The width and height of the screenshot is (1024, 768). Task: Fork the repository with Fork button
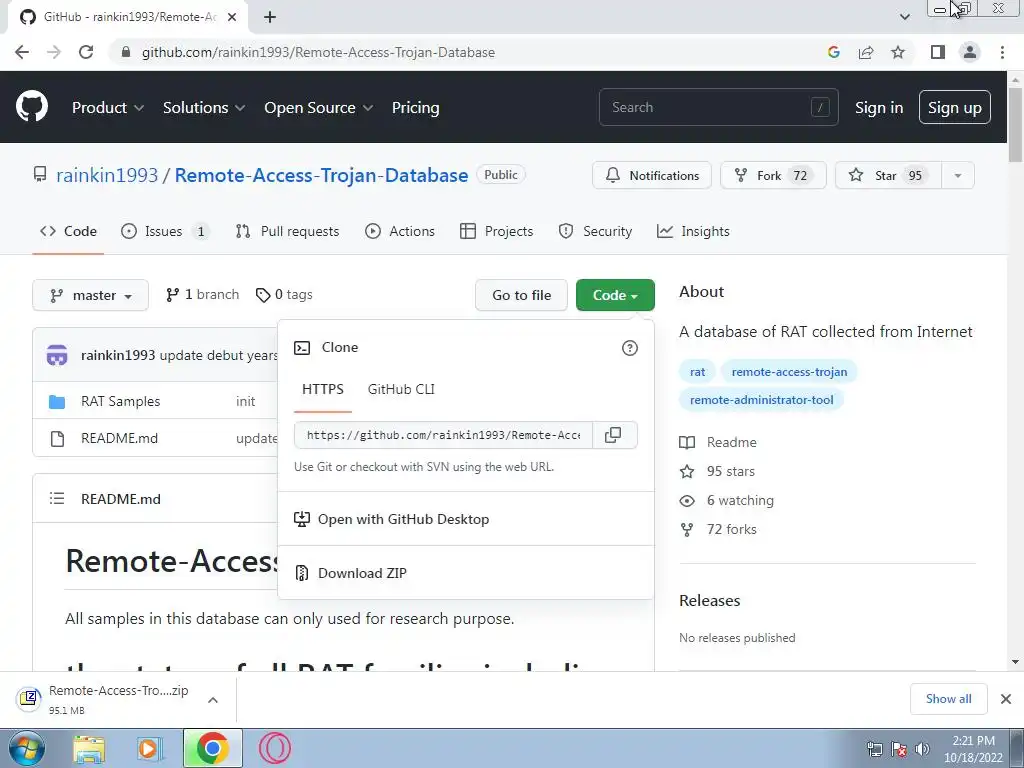click(773, 176)
